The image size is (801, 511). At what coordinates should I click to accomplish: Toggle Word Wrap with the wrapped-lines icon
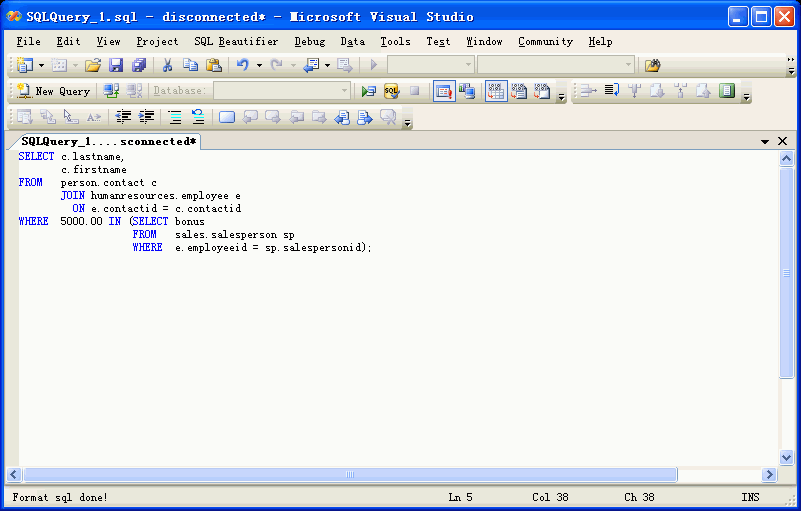click(x=611, y=90)
